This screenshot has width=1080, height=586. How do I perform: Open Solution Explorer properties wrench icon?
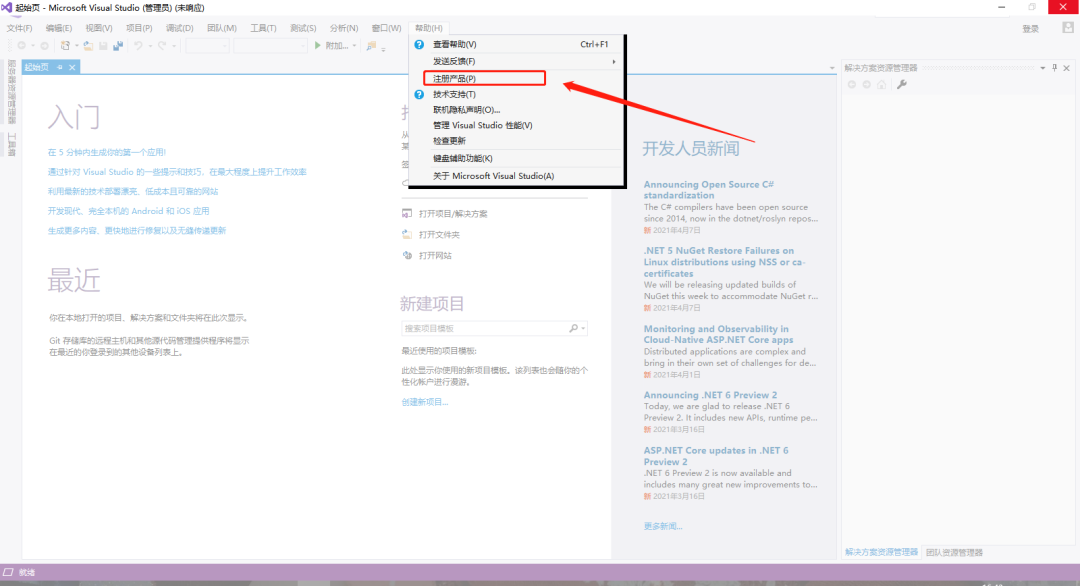click(x=902, y=84)
